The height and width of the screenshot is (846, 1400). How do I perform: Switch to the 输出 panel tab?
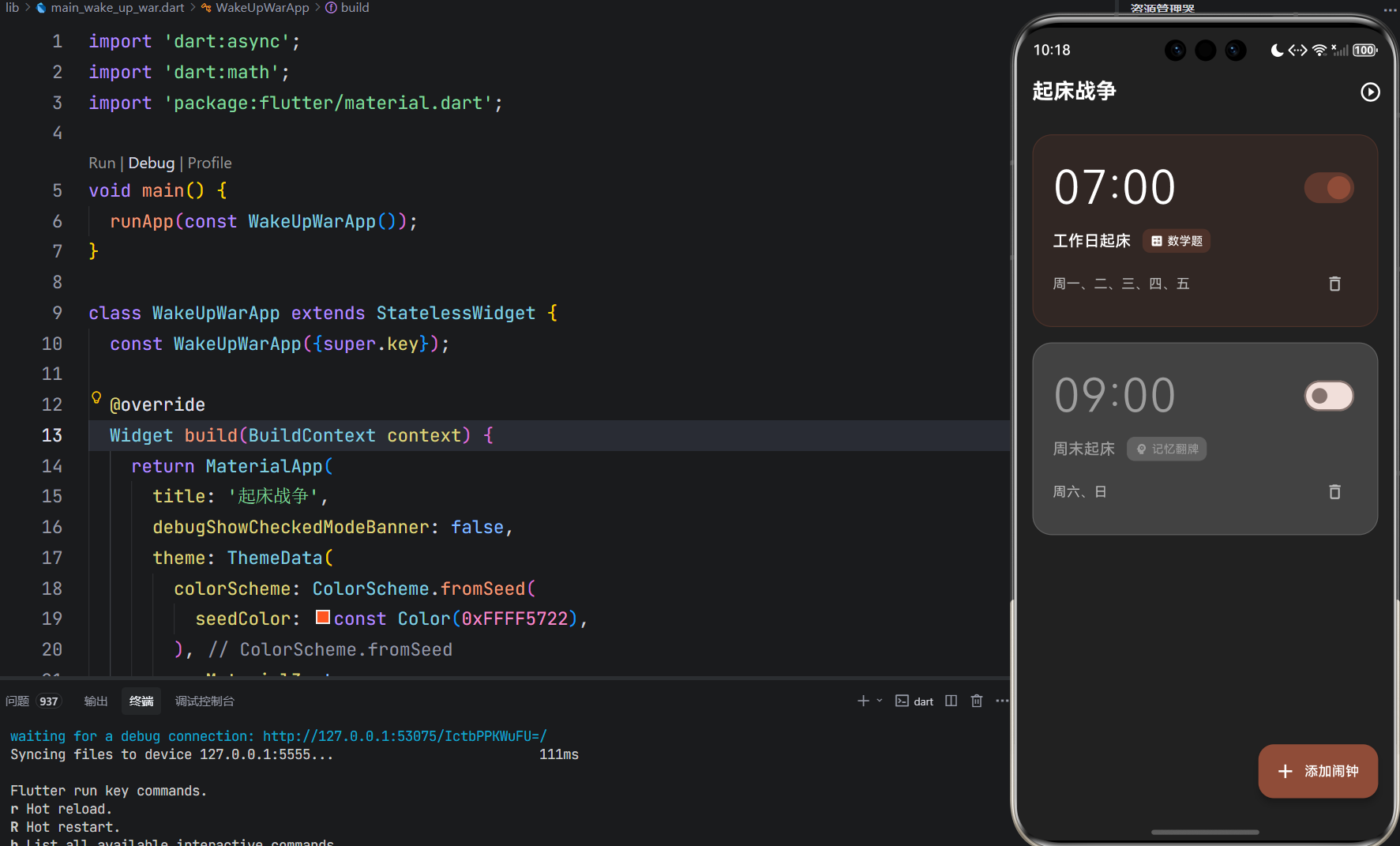point(96,701)
